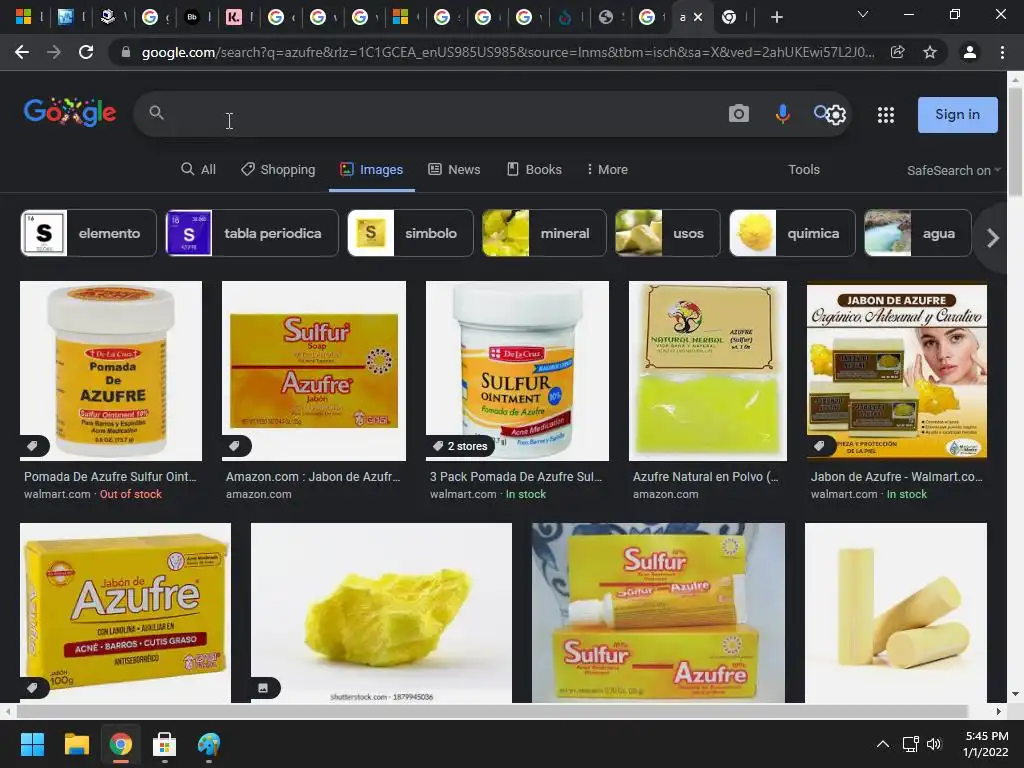Open Jabon de Azufre - Walmart.co... link
Screen dimensions: 1024x768
[897, 477]
